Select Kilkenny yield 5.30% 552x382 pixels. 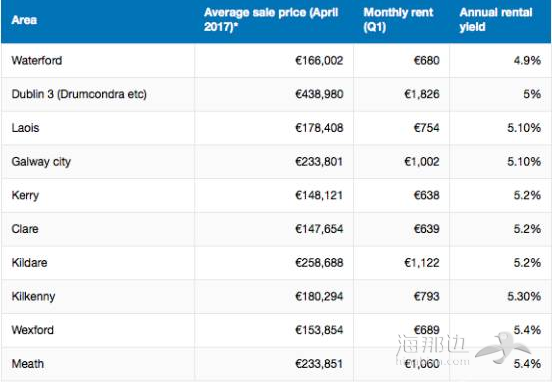524,296
